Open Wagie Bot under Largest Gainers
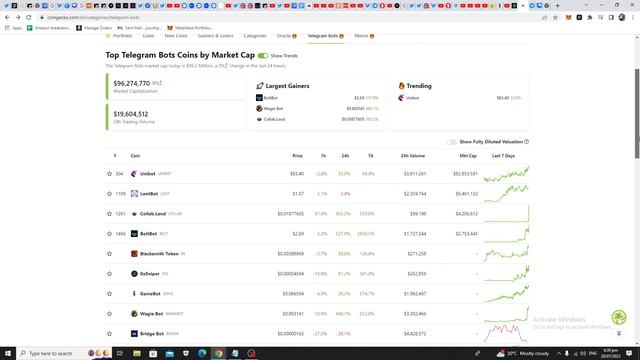 click(273, 109)
